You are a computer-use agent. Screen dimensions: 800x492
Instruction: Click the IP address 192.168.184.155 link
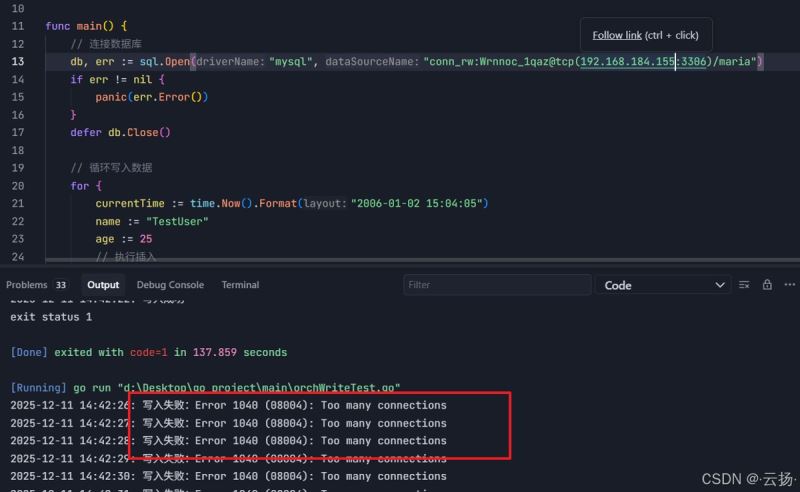point(628,62)
